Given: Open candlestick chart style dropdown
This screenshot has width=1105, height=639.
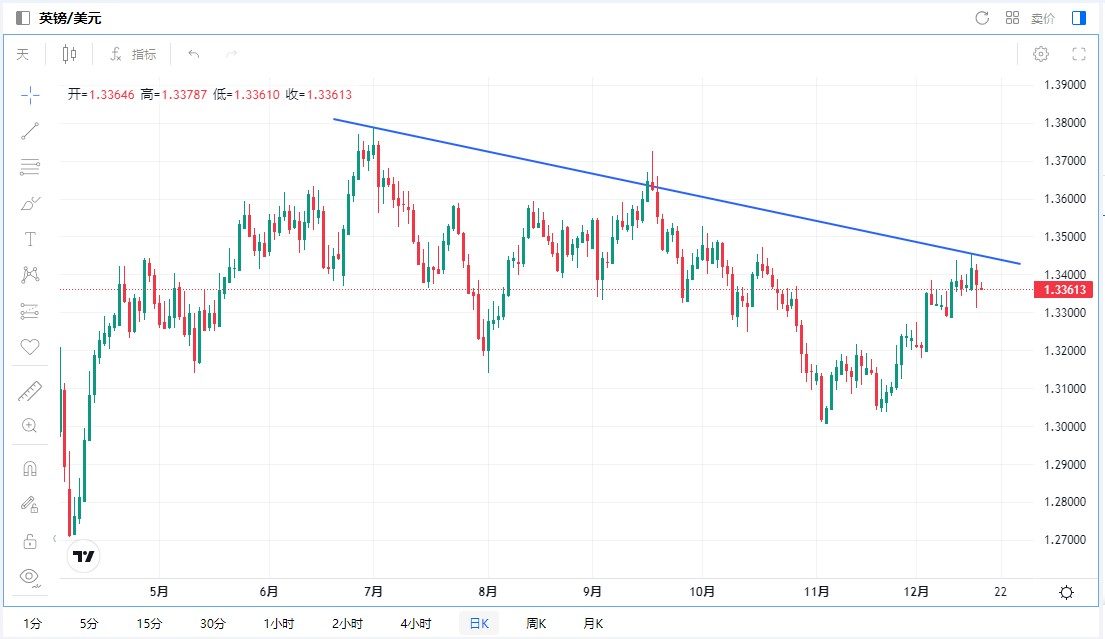Looking at the screenshot, I should click(69, 54).
